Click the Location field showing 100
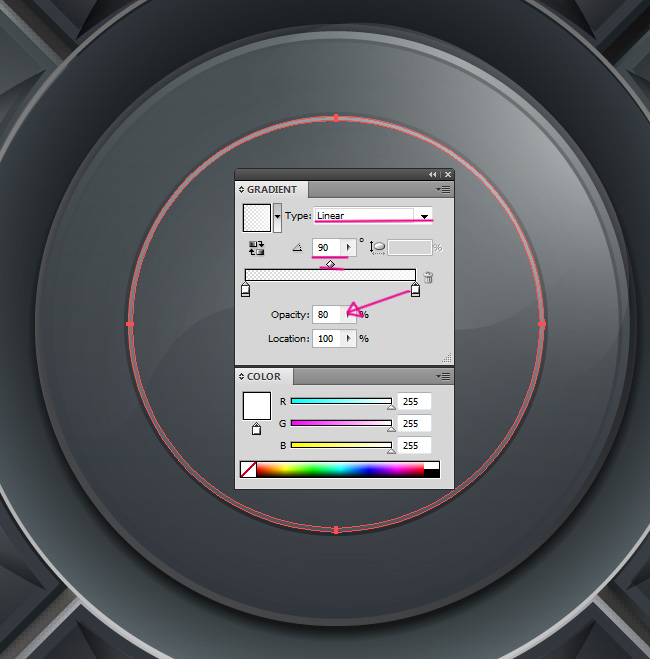The height and width of the screenshot is (659, 650). [x=326, y=339]
